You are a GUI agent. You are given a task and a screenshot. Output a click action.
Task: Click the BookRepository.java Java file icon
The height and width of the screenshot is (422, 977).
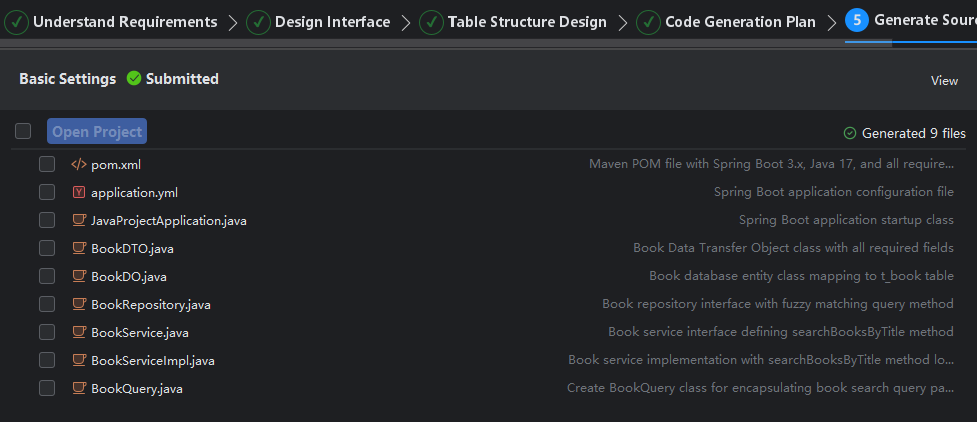point(79,304)
